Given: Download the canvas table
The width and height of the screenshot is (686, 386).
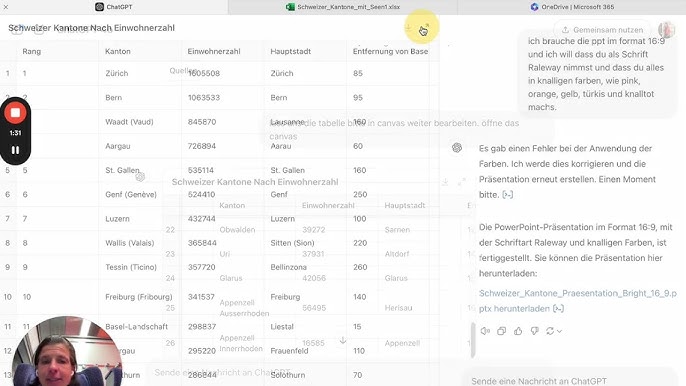Looking at the screenshot, I should (408, 28).
